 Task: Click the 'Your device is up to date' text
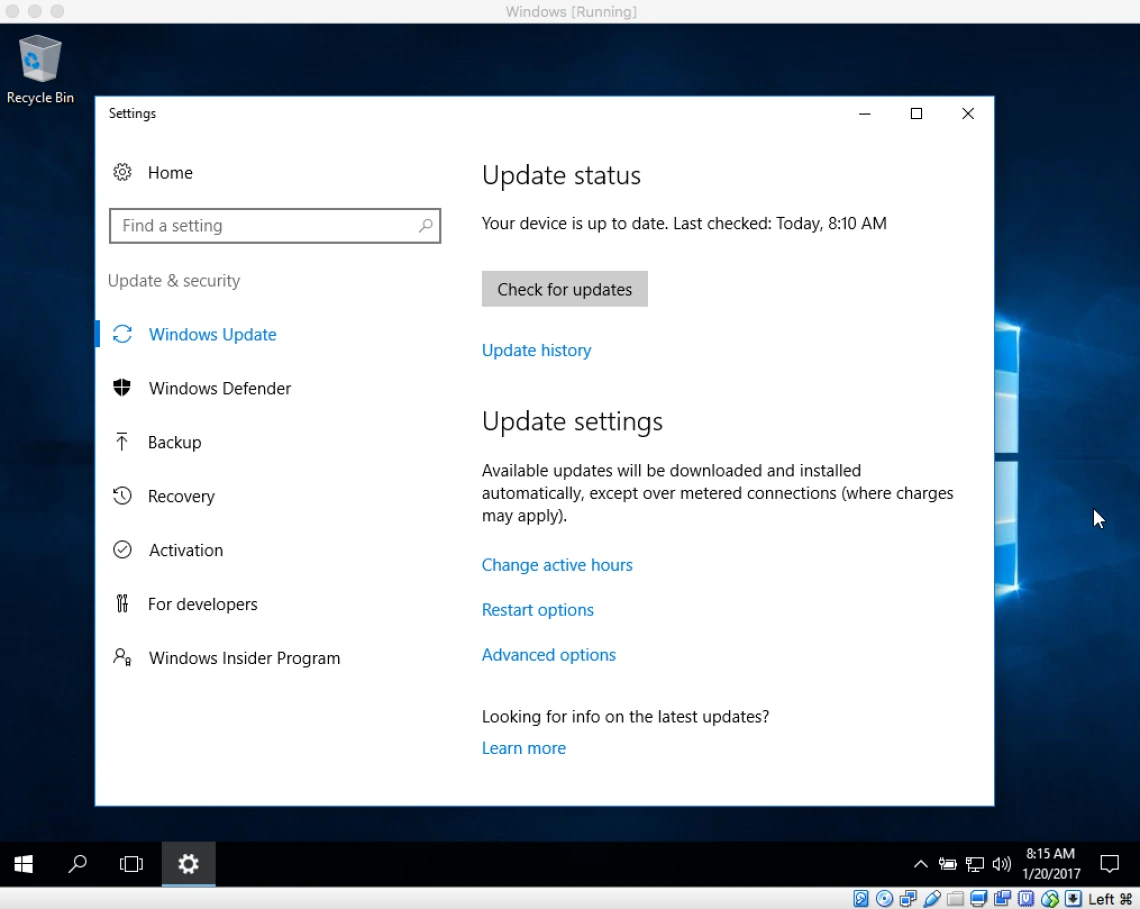tap(684, 223)
